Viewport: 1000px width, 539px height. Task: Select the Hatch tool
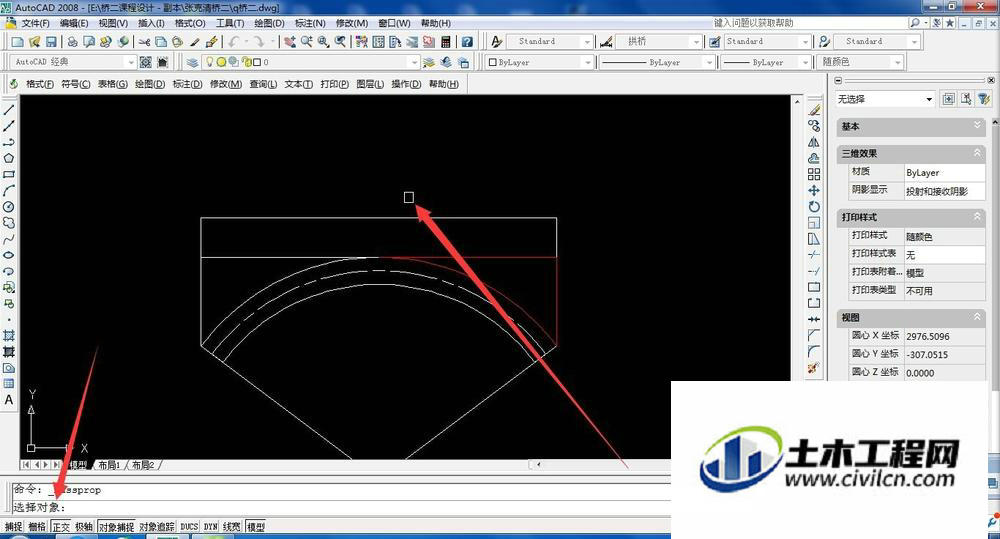click(9, 336)
